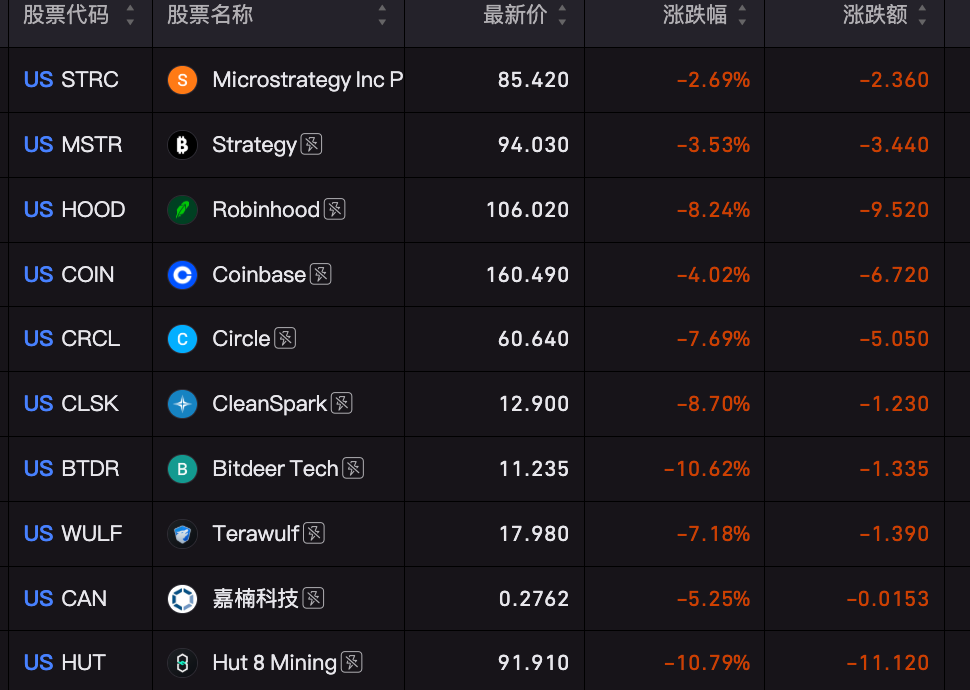Sort by 涨跌额 column arrows
Viewport: 970px width, 690px height.
pyautogui.click(x=922, y=15)
